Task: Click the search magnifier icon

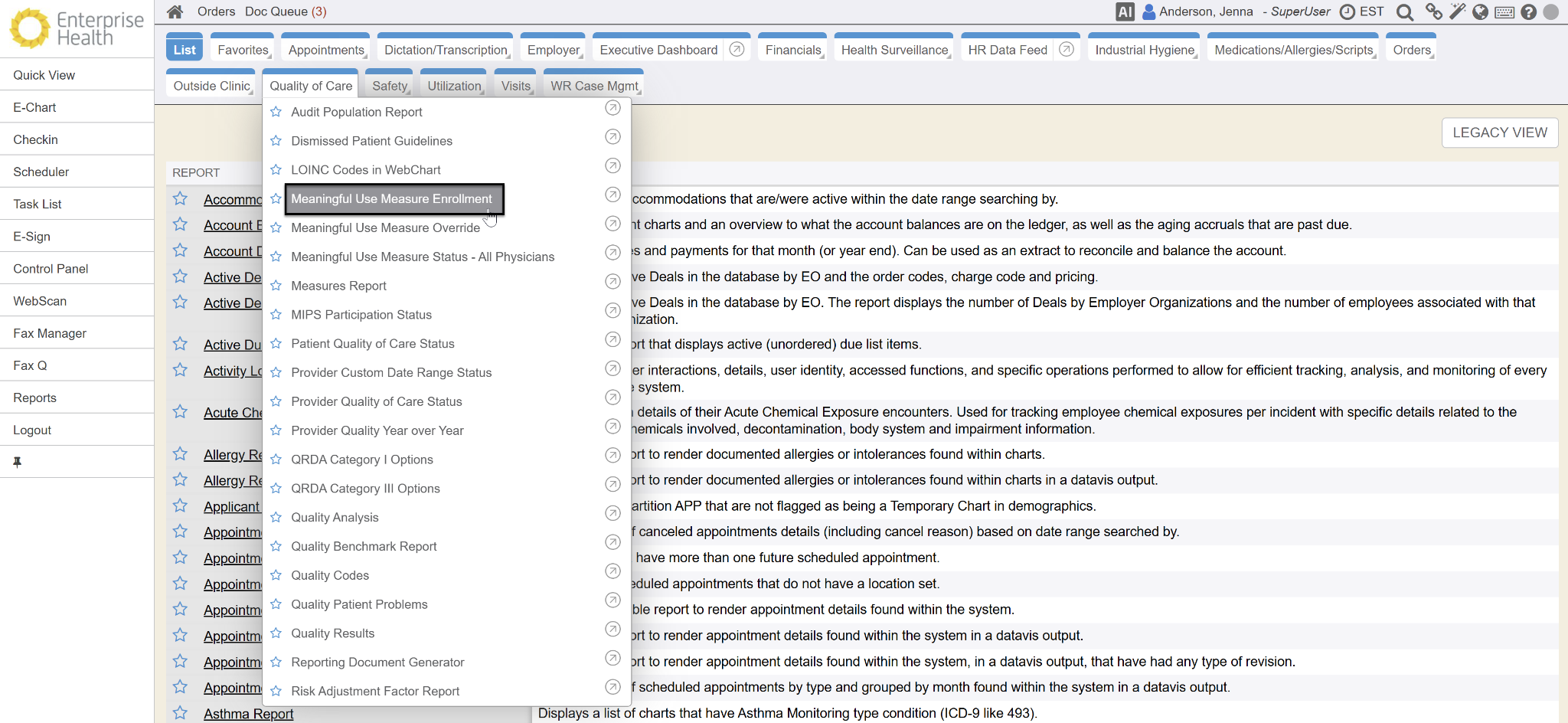Action: [1404, 12]
